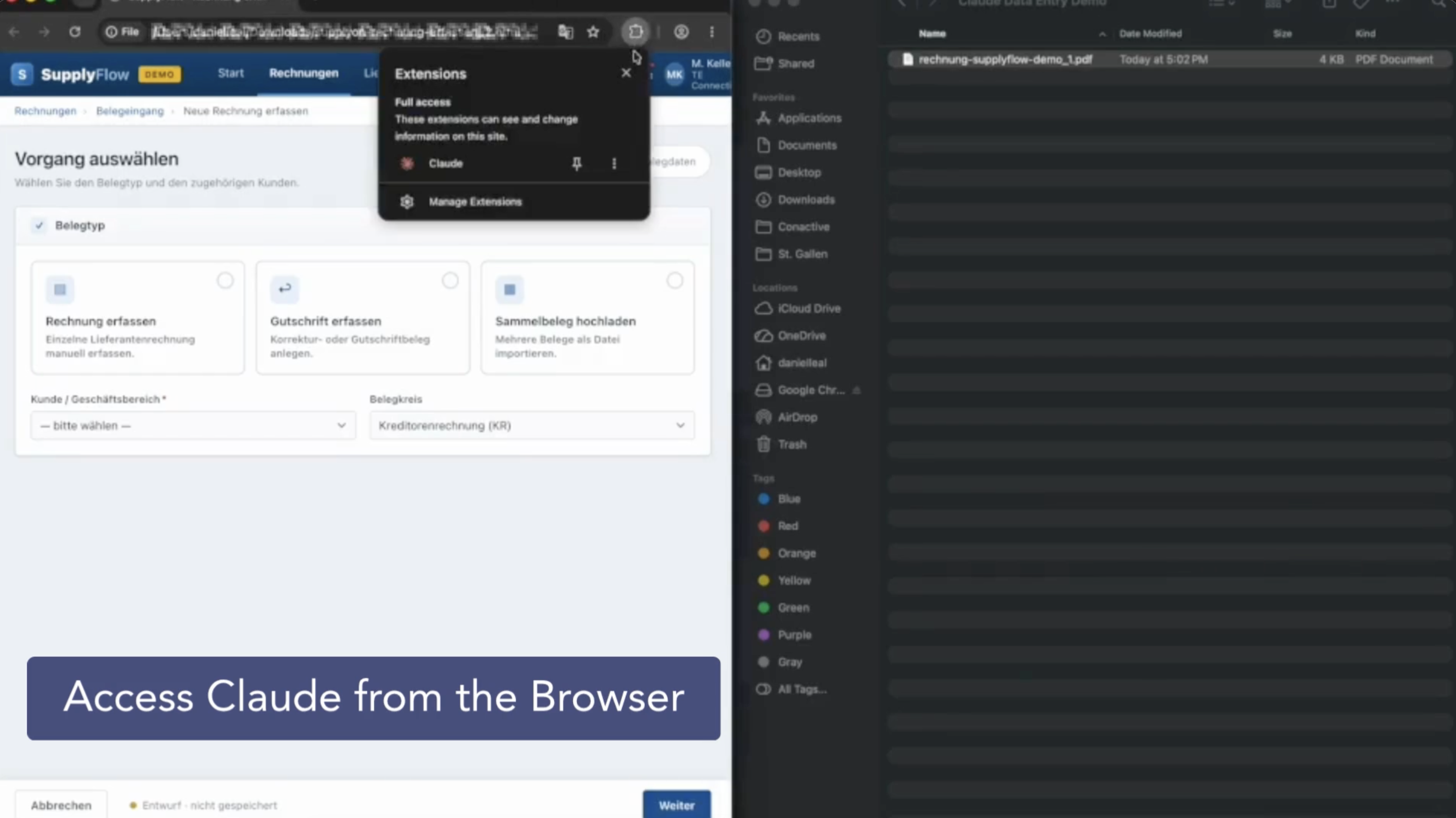Click the translate page icon in address bar
Image resolution: width=1456 pixels, height=818 pixels.
coord(565,32)
